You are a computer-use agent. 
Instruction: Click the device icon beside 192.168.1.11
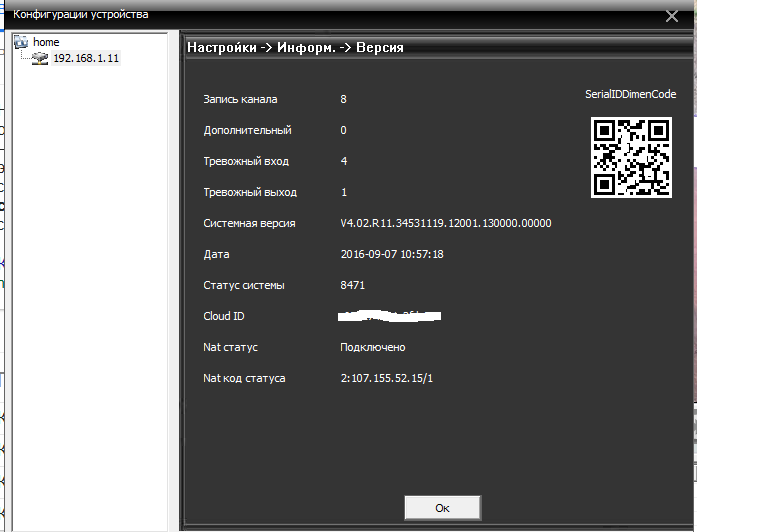[x=40, y=59]
